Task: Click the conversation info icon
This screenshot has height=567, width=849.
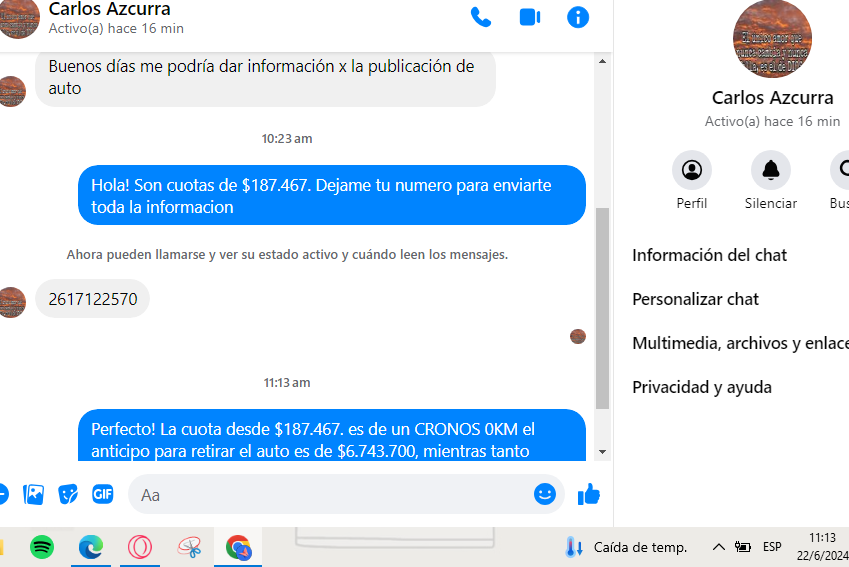Action: 578,17
